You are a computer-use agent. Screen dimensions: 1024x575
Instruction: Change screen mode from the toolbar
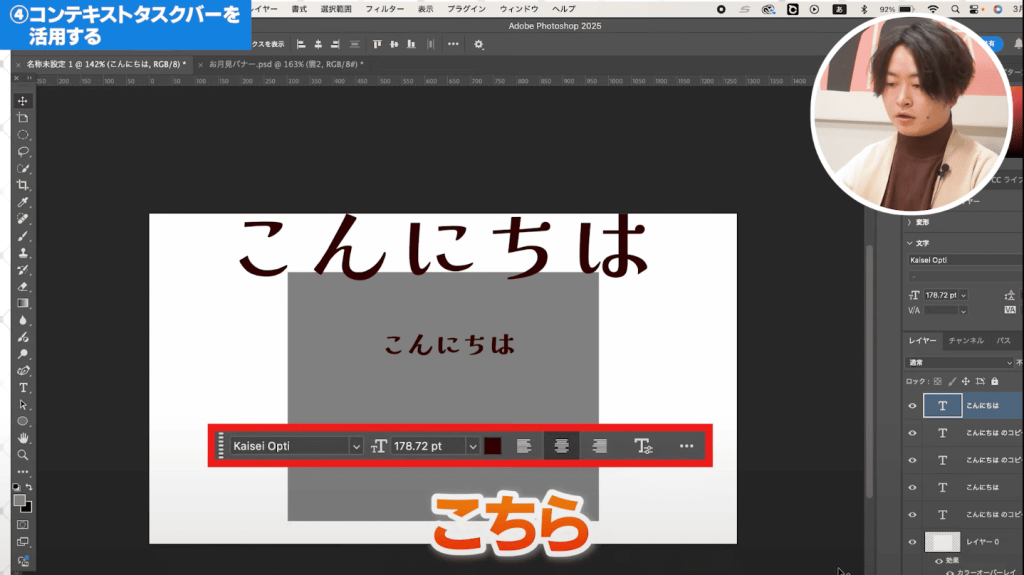tap(23, 542)
